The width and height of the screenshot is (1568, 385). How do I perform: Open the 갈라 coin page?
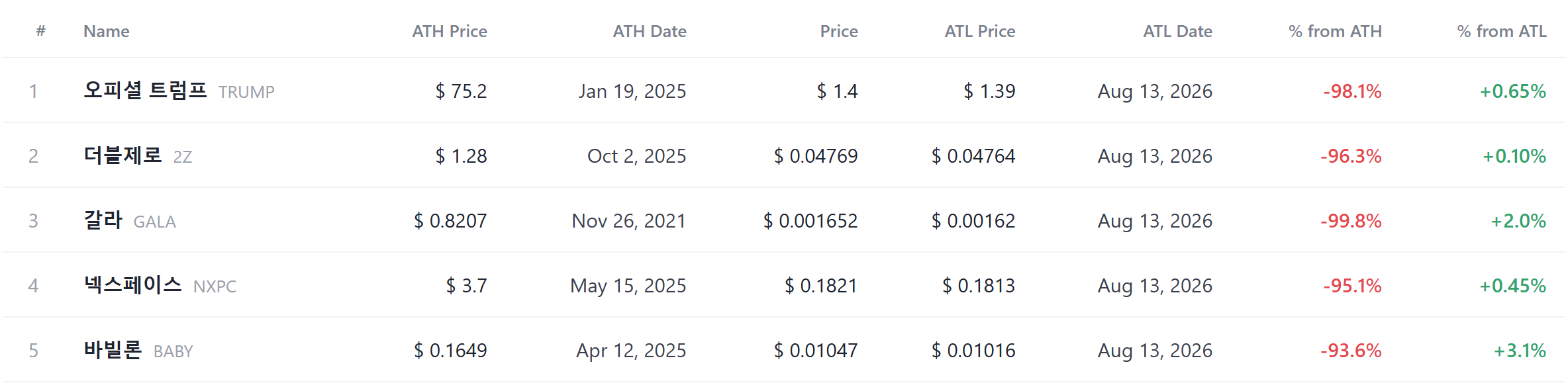(103, 220)
